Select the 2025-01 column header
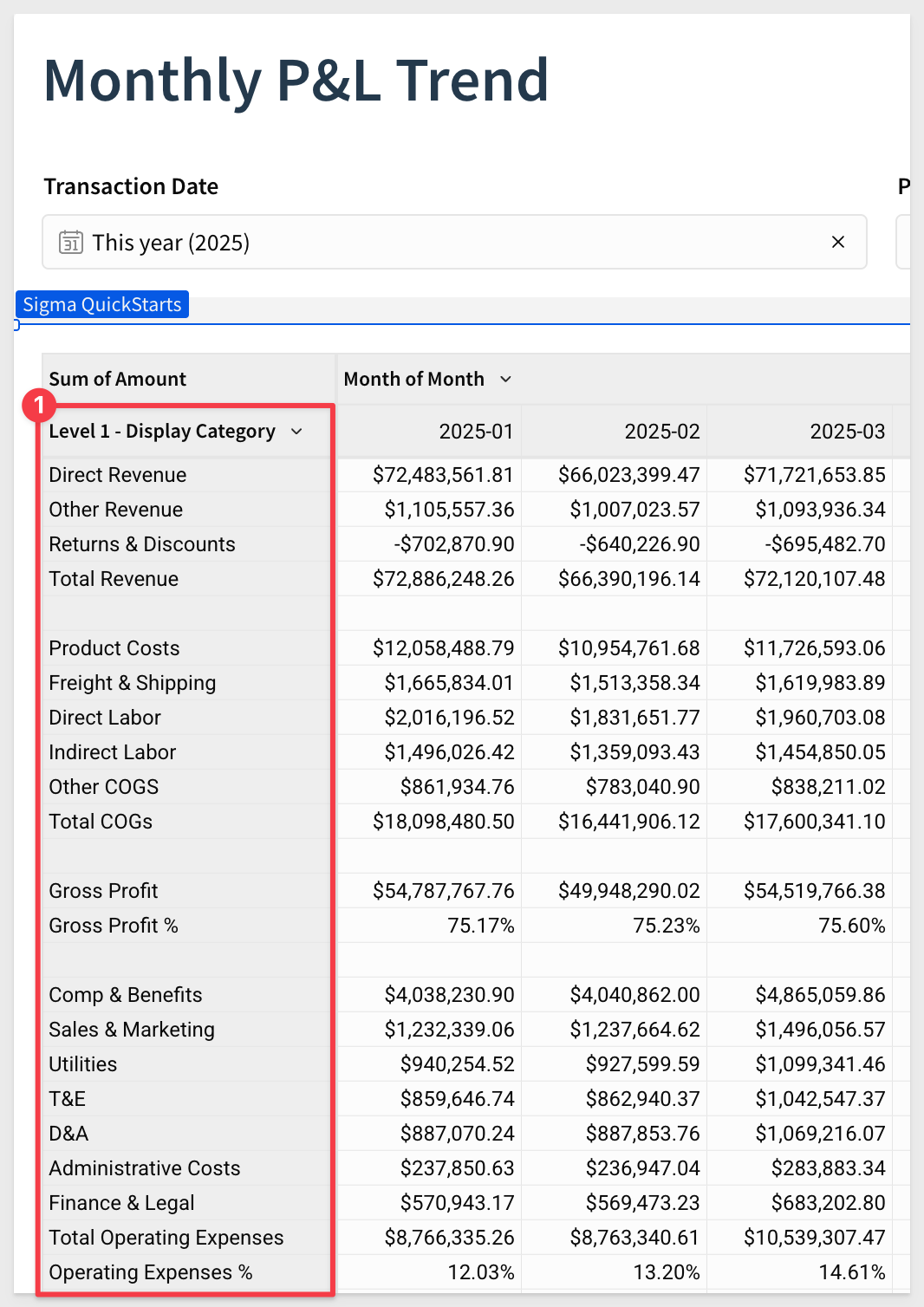 point(477,432)
